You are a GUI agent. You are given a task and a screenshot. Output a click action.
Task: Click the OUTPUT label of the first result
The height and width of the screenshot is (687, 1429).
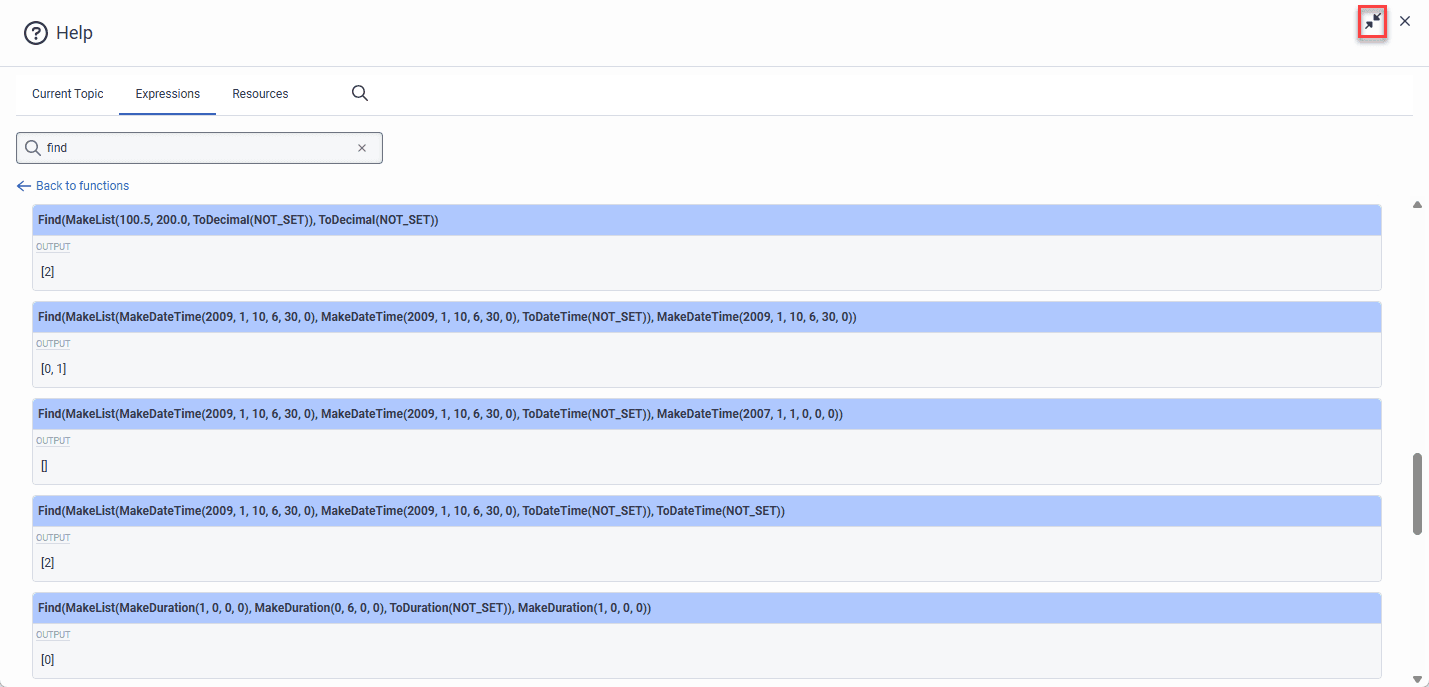53,246
